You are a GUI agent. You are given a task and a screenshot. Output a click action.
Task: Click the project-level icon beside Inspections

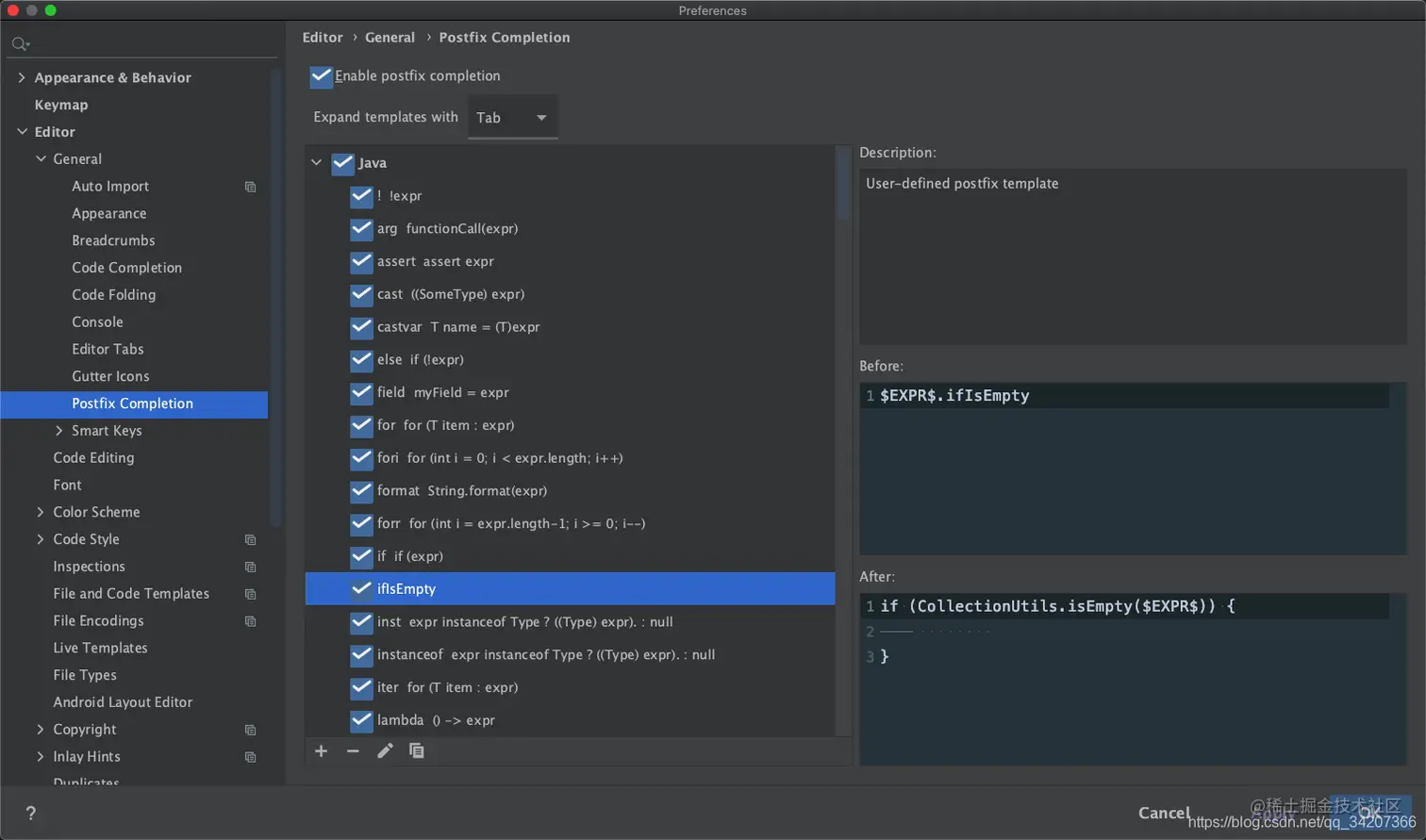coord(250,567)
